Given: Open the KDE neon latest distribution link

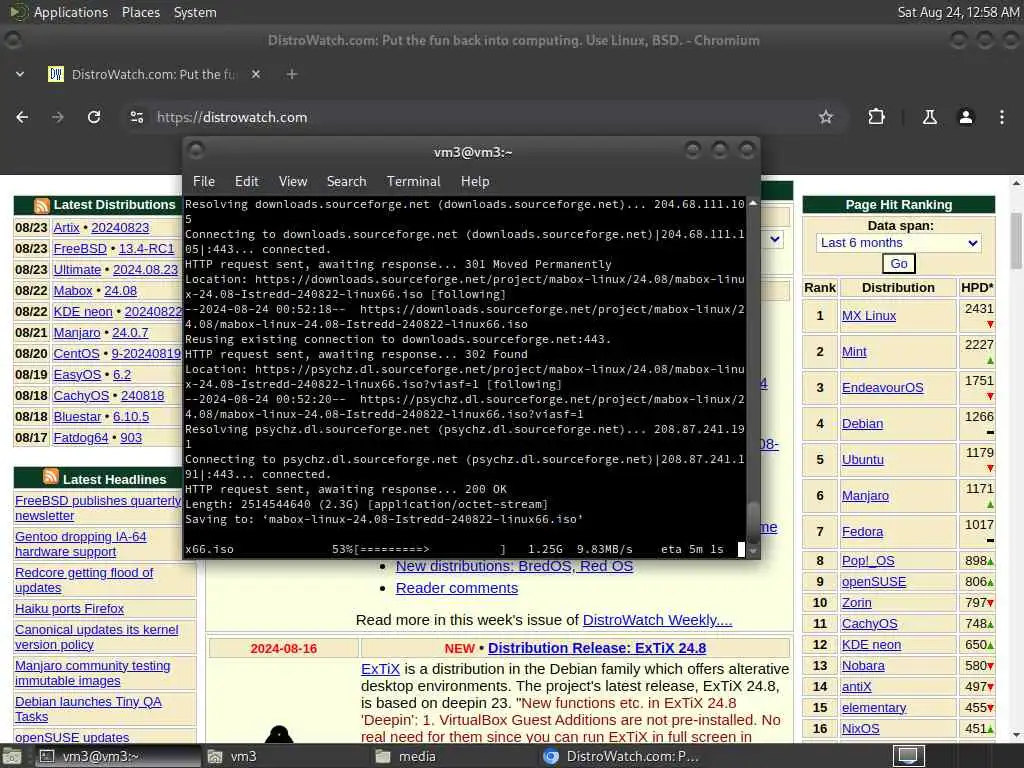Looking at the screenshot, I should tap(83, 312).
